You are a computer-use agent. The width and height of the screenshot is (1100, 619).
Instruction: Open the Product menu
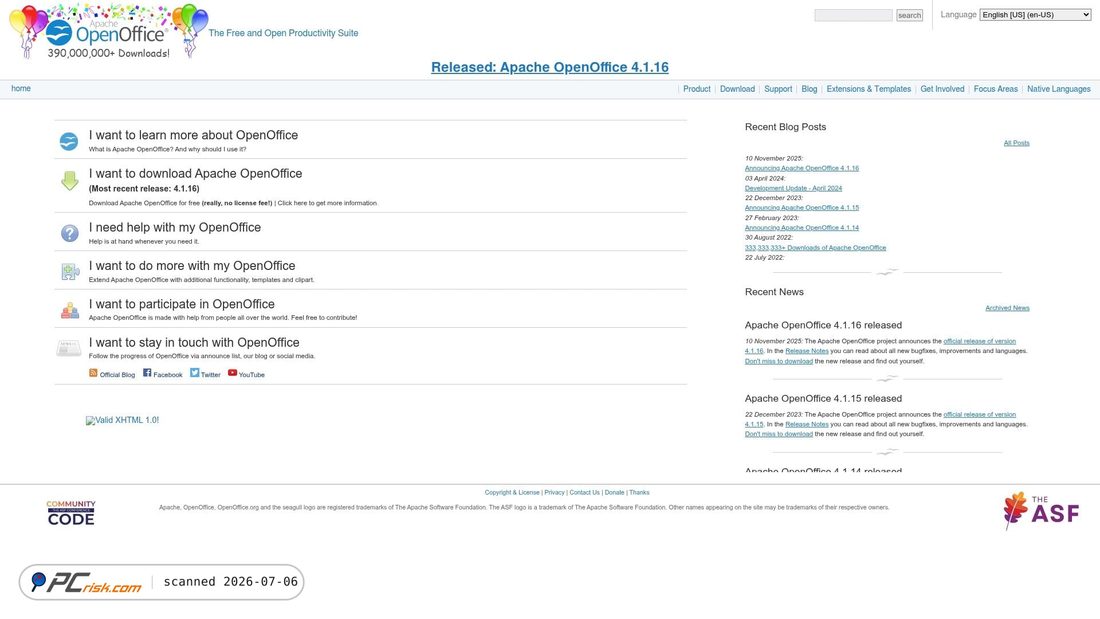click(x=697, y=89)
